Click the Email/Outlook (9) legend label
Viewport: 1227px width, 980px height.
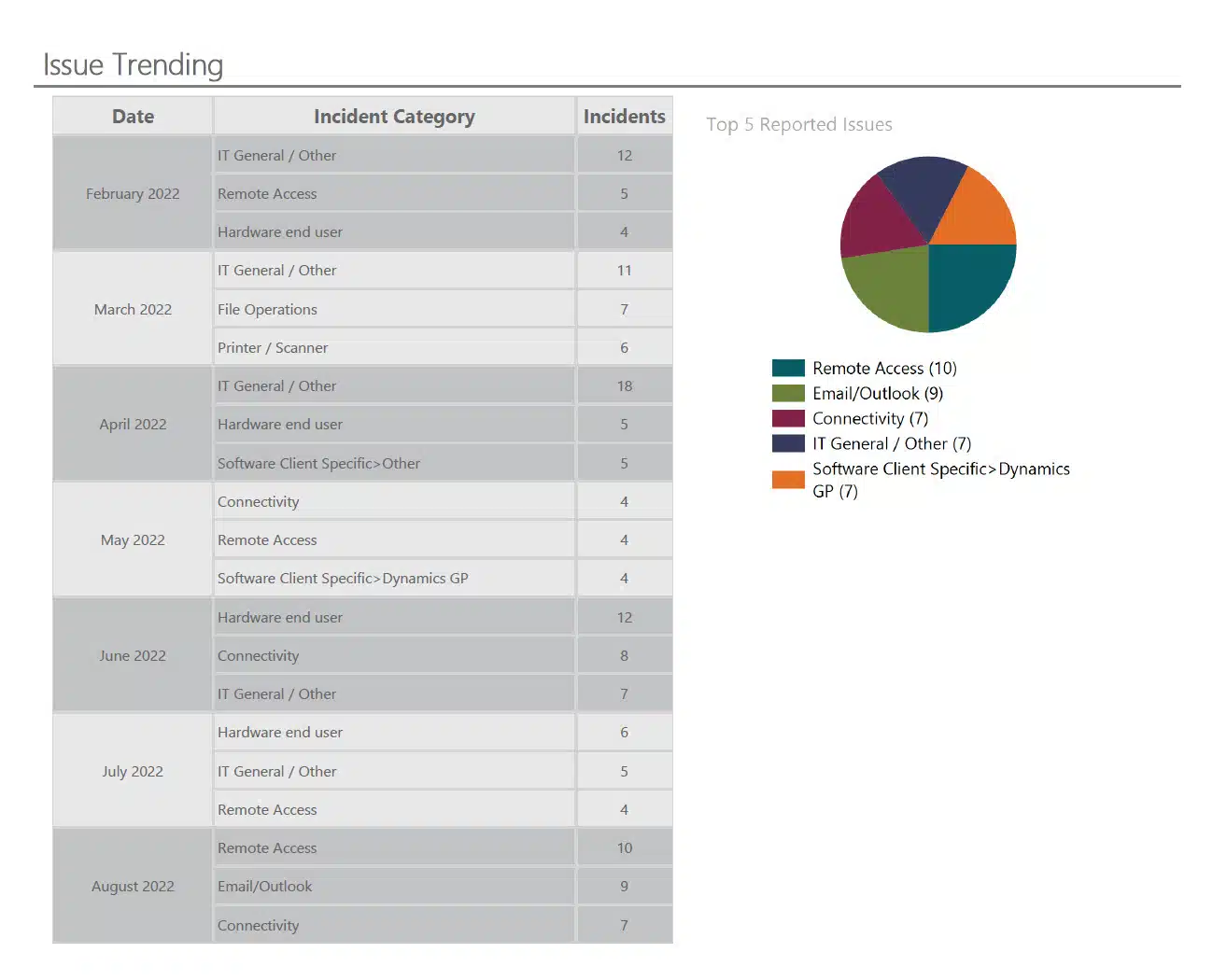click(878, 393)
